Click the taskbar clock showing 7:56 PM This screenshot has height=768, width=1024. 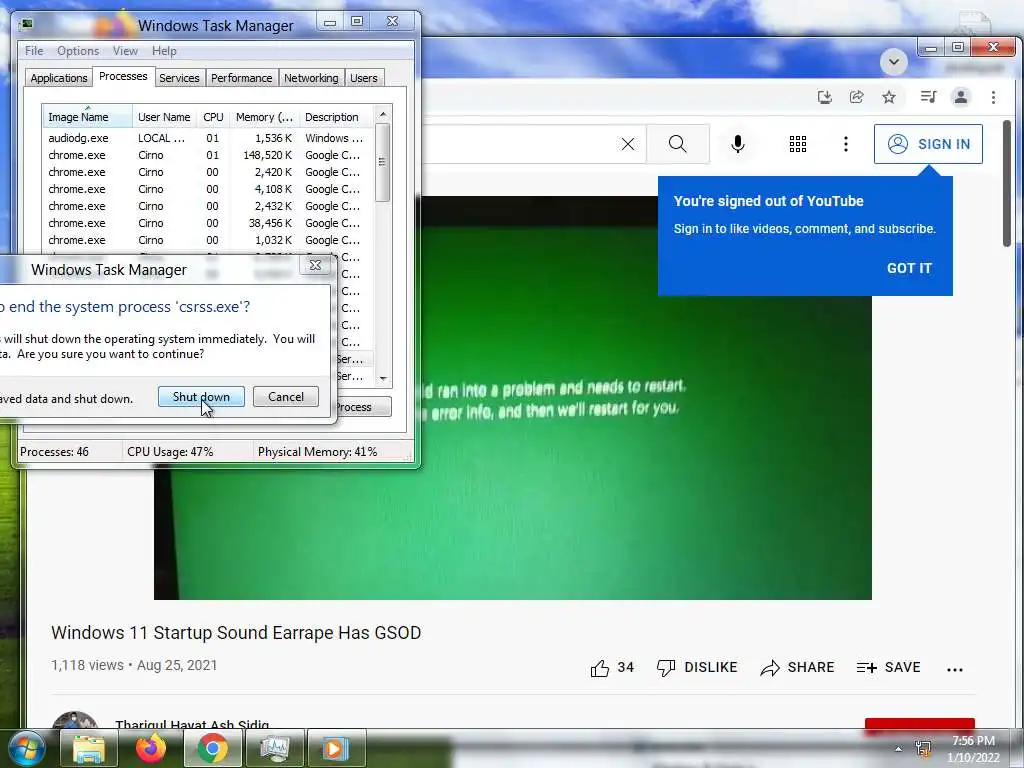pyautogui.click(x=973, y=749)
